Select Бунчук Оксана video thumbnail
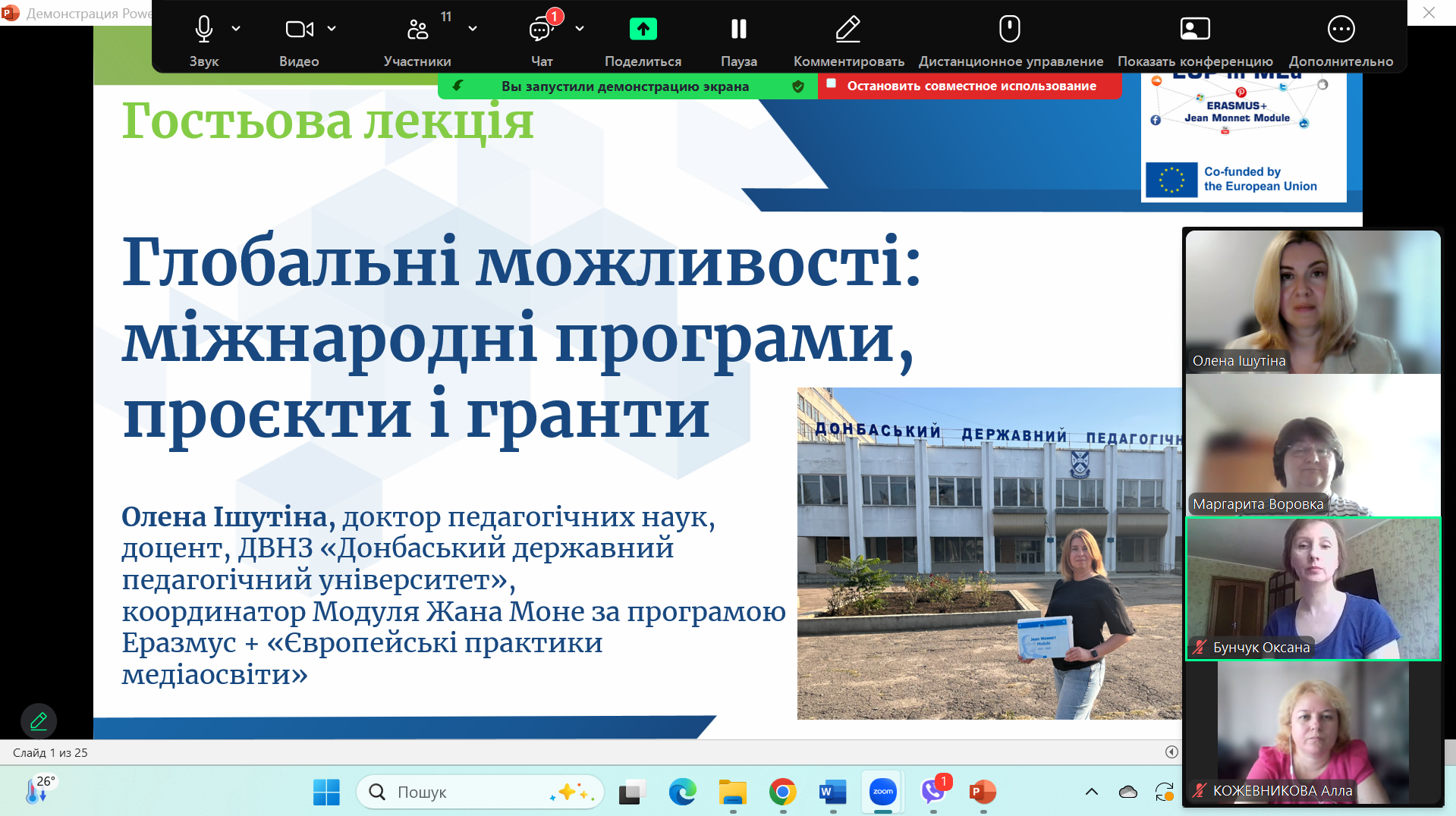The height and width of the screenshot is (816, 1456). click(x=1313, y=588)
